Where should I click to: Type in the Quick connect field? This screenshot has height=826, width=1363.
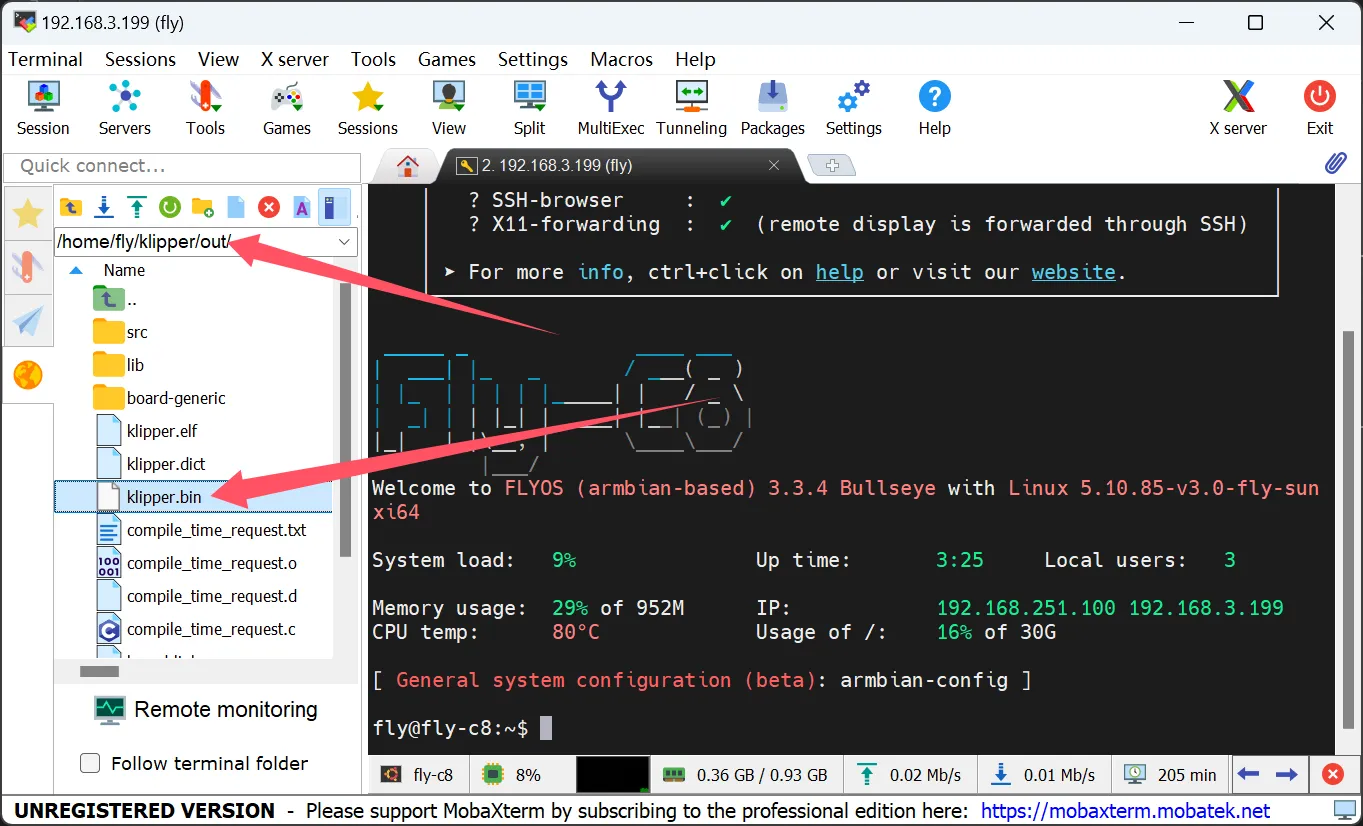pos(181,166)
